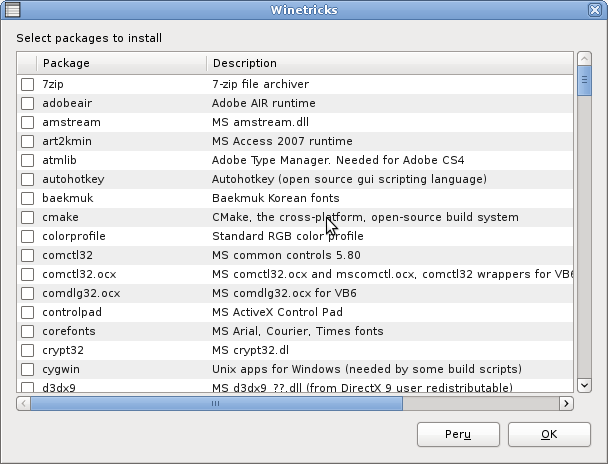Image resolution: width=608 pixels, height=464 pixels.
Task: Click the horizontal scrollbar thumb
Action: [x=215, y=403]
